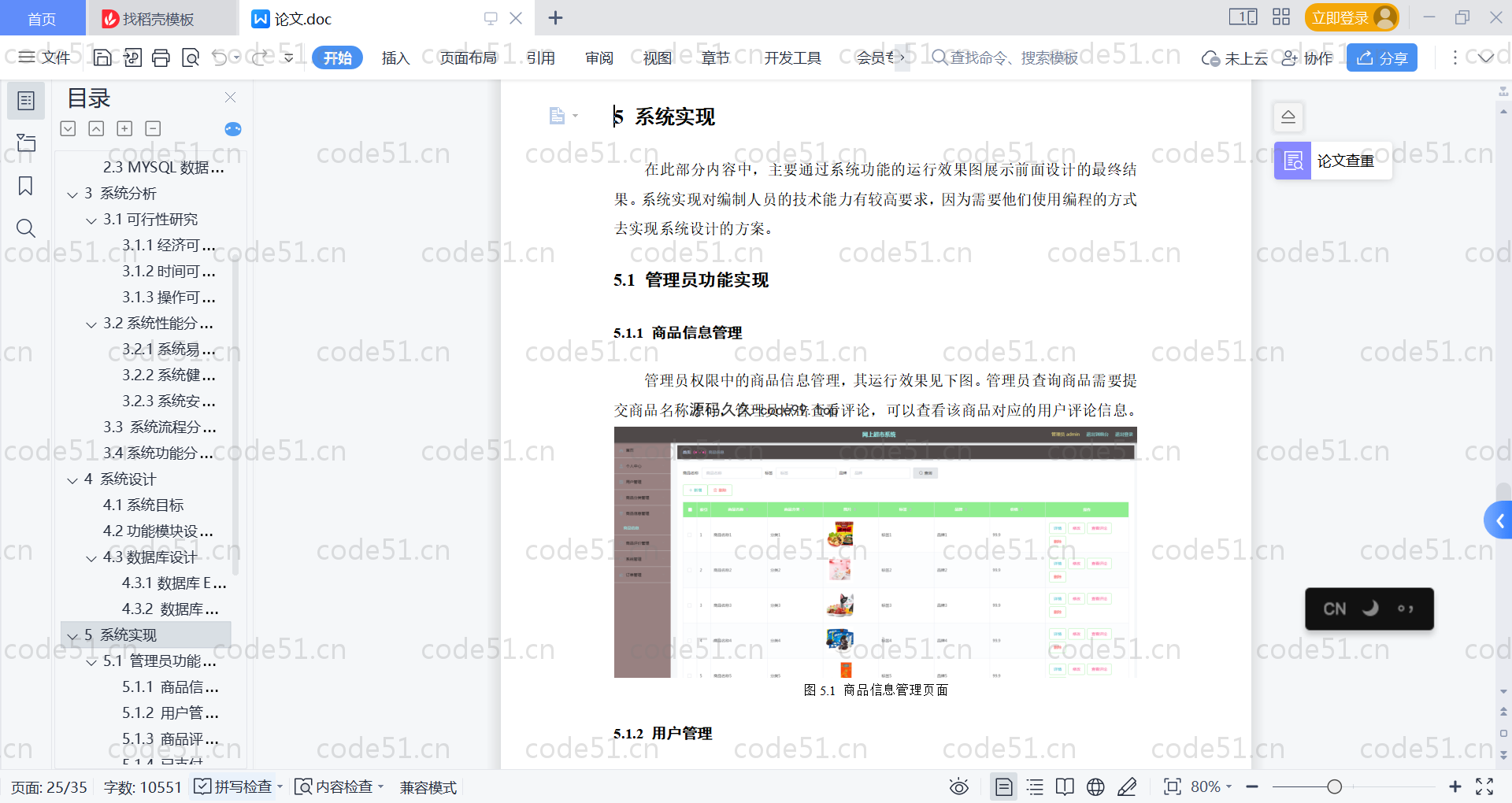Open Find via the sidebar magnifier icon

point(26,228)
